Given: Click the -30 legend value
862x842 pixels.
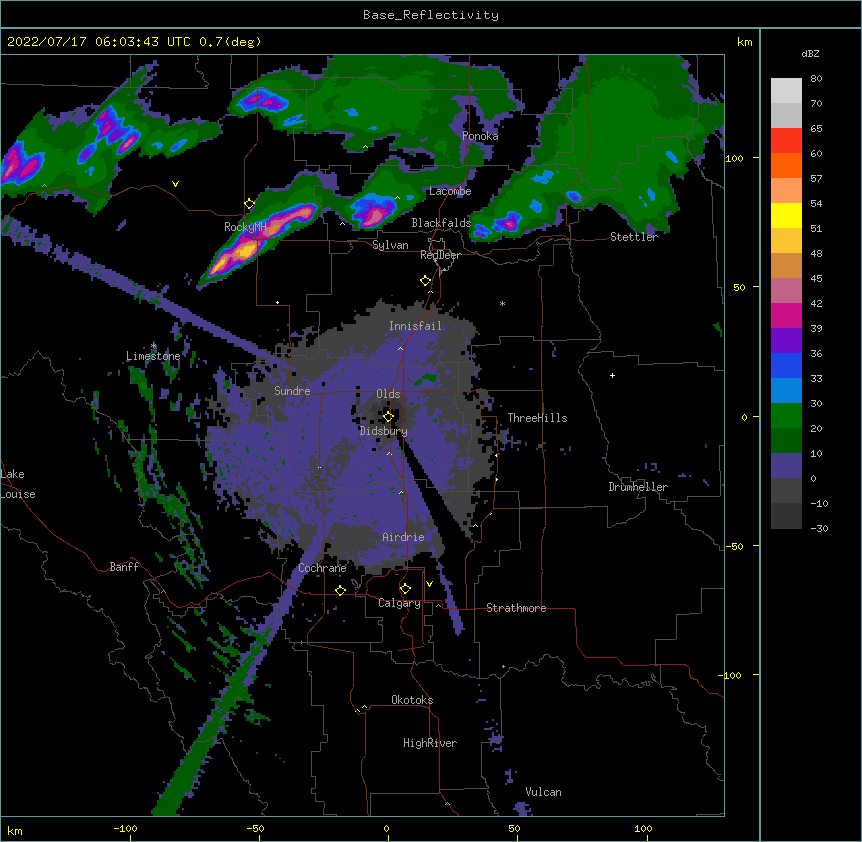Looking at the screenshot, I should [x=819, y=528].
